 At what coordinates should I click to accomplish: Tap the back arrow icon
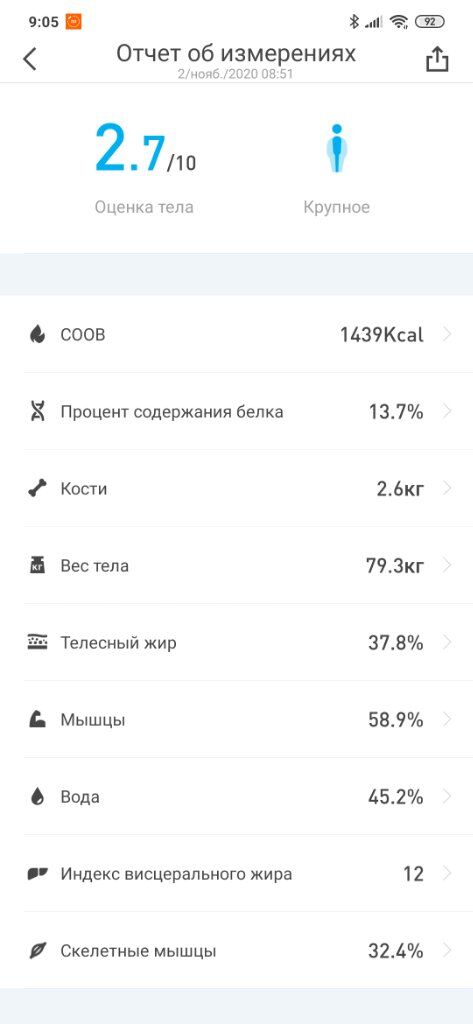click(x=29, y=59)
